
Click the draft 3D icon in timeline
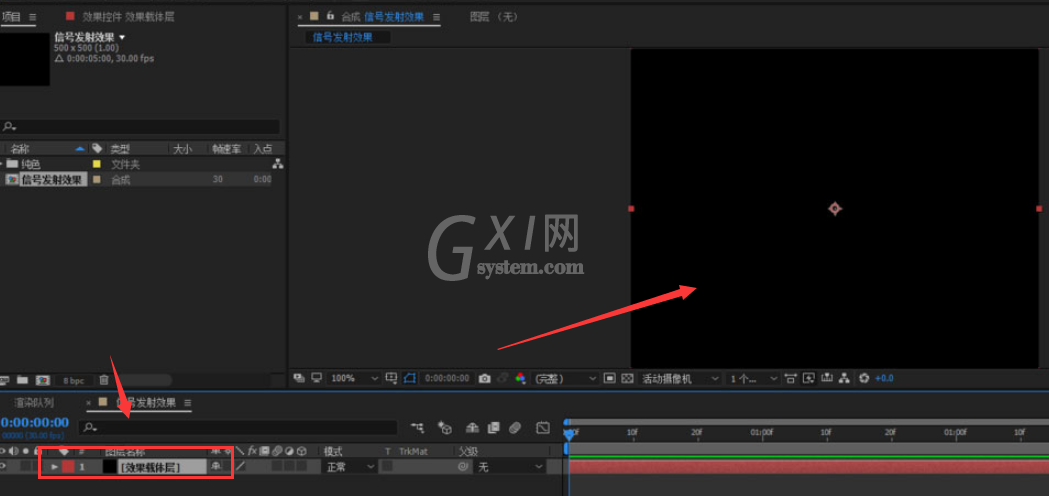[445, 427]
